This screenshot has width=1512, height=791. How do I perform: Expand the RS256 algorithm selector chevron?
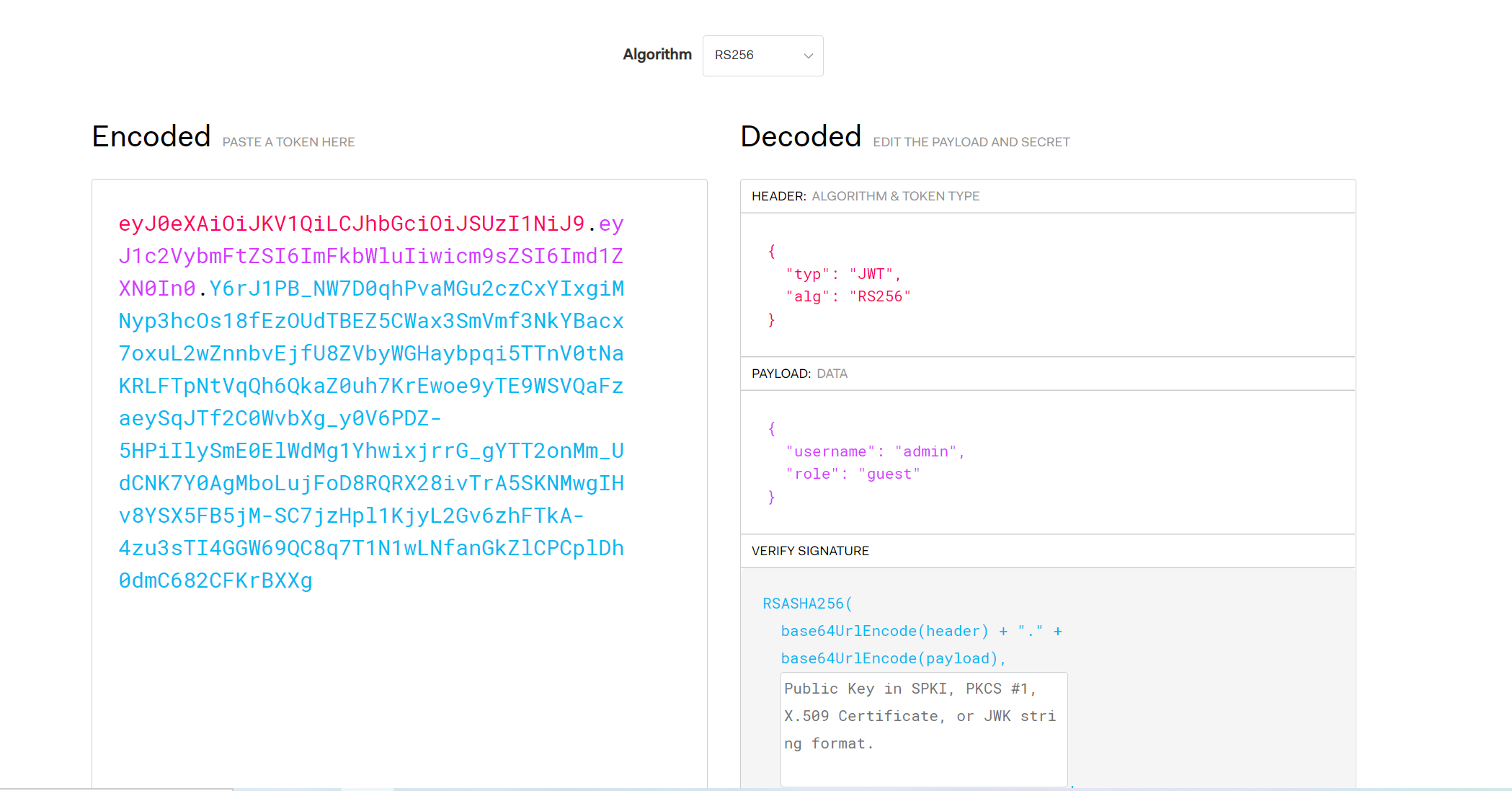[809, 56]
